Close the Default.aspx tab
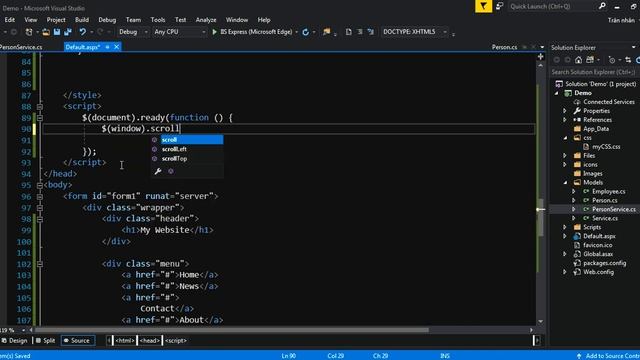The image size is (640, 360). 117,47
